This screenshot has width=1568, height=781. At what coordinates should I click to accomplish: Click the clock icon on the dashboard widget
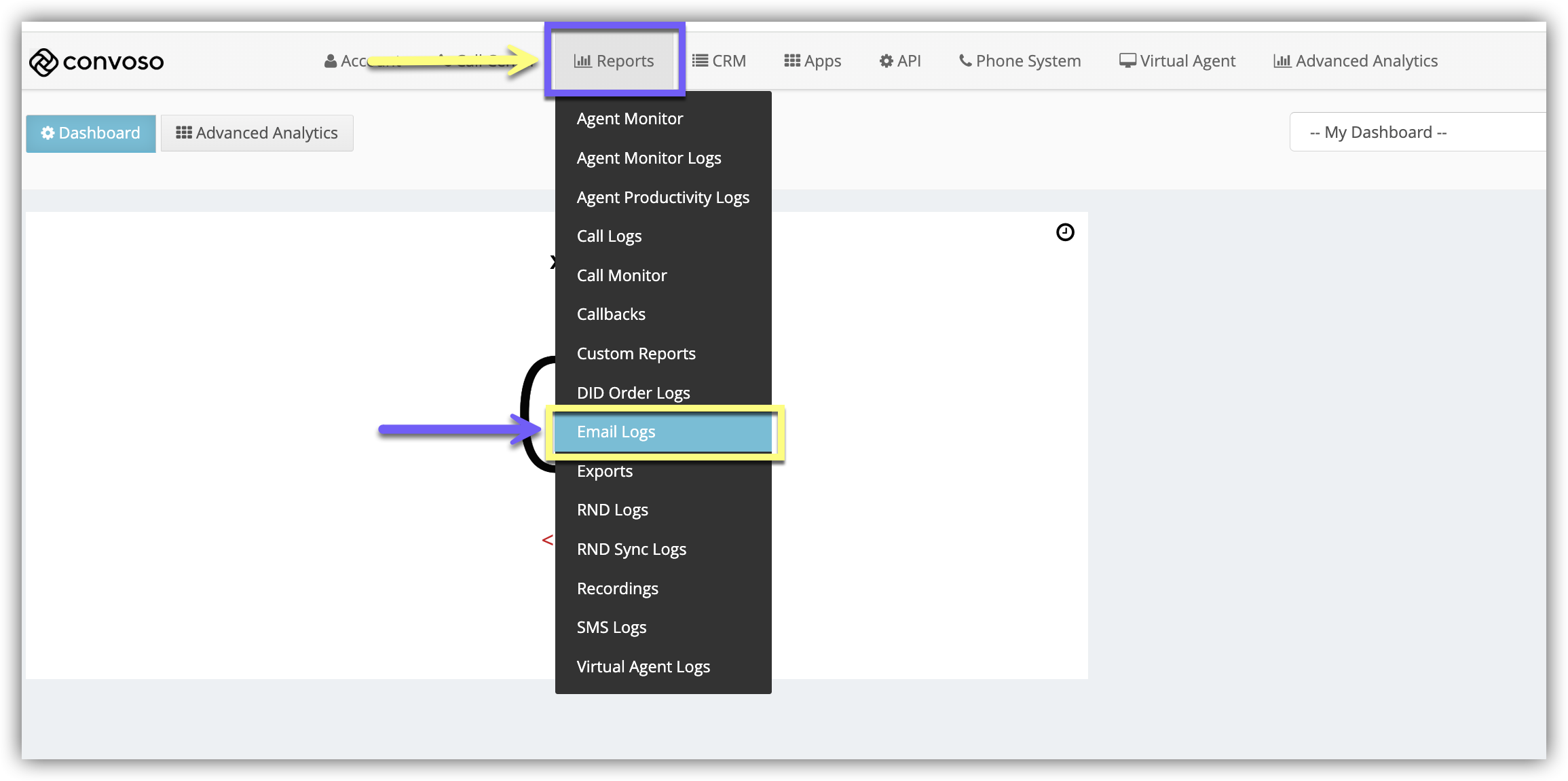(1065, 232)
